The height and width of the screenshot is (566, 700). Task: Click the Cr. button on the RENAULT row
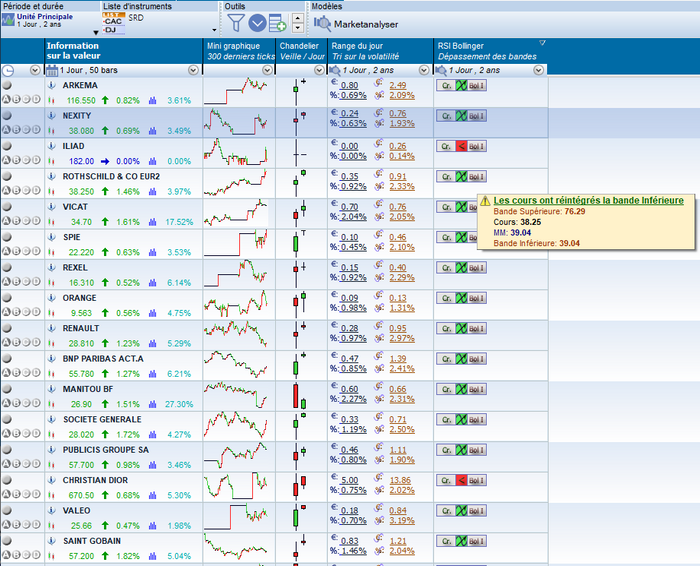click(446, 328)
